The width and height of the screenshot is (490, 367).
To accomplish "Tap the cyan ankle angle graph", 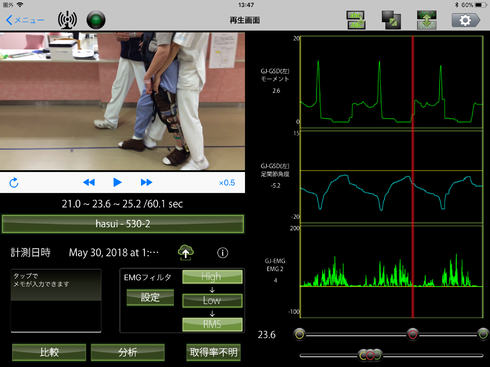I will point(391,177).
